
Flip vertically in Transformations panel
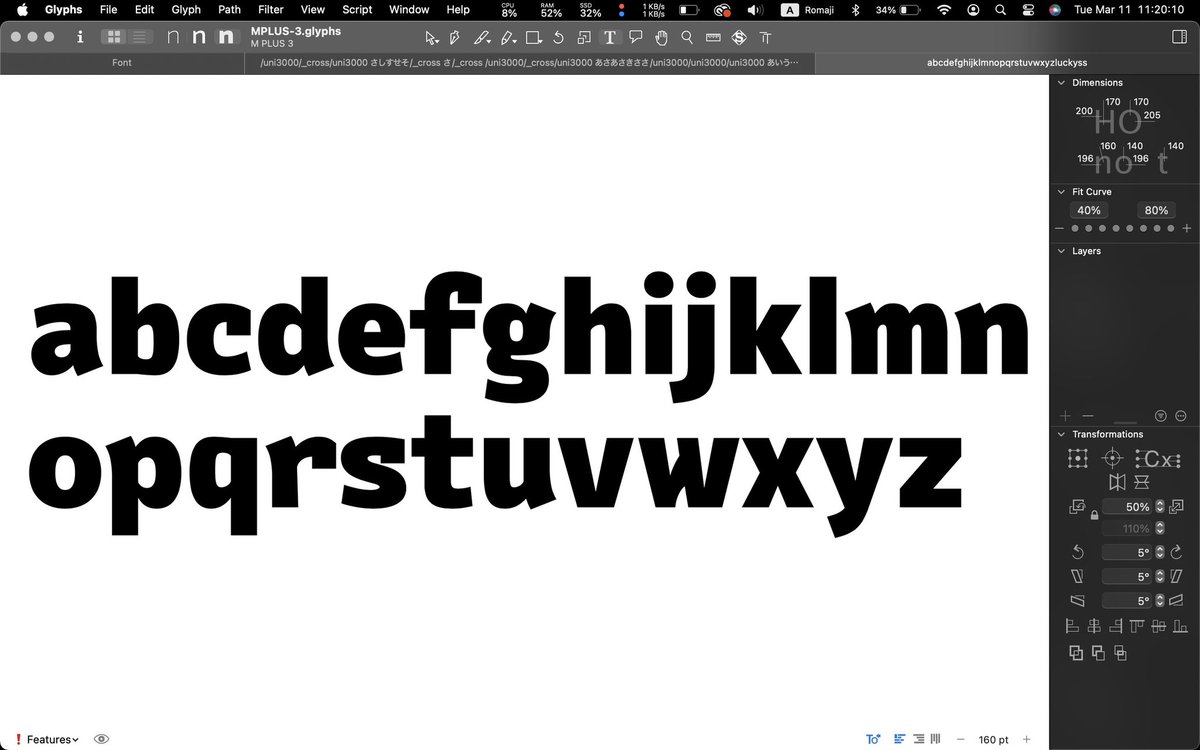coord(1142,482)
